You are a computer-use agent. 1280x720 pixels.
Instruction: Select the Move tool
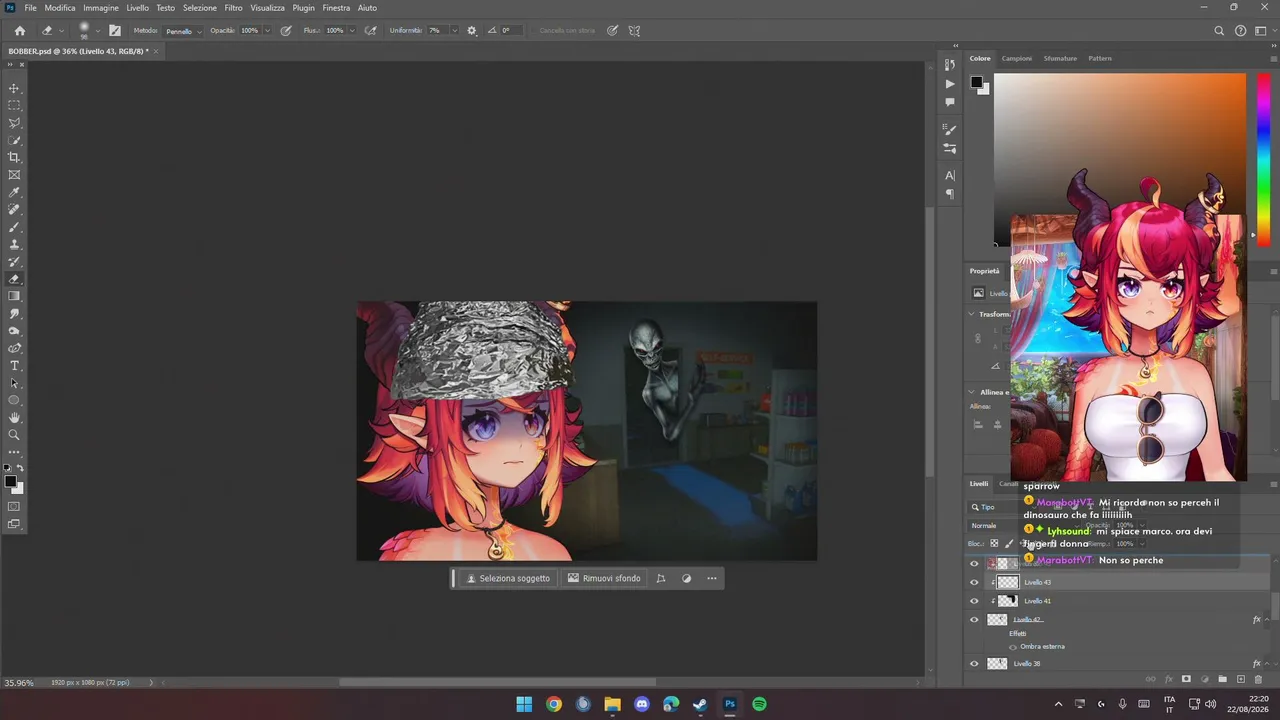click(14, 88)
